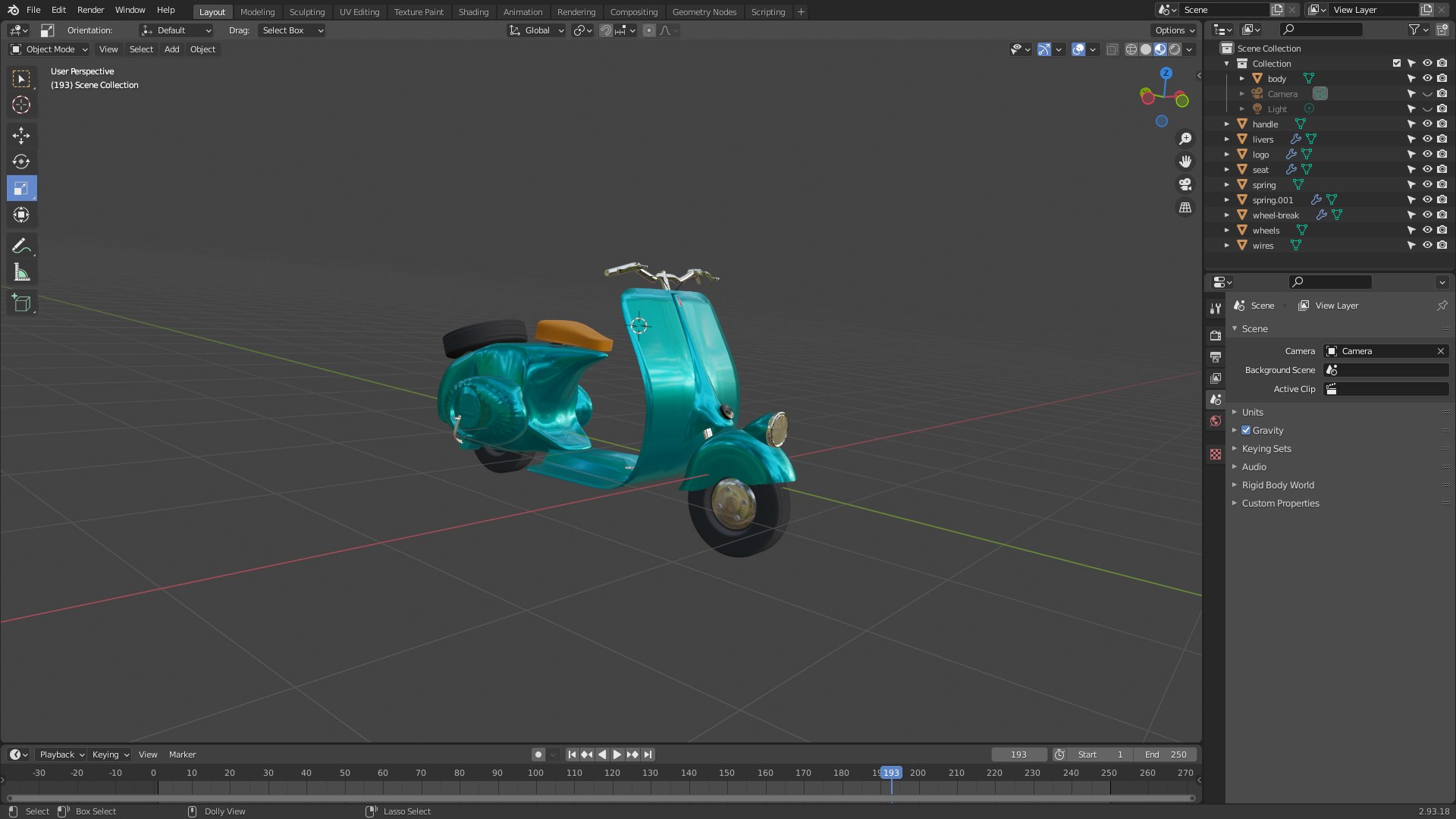Image resolution: width=1456 pixels, height=819 pixels.
Task: Click the Play animation button
Action: tap(617, 755)
